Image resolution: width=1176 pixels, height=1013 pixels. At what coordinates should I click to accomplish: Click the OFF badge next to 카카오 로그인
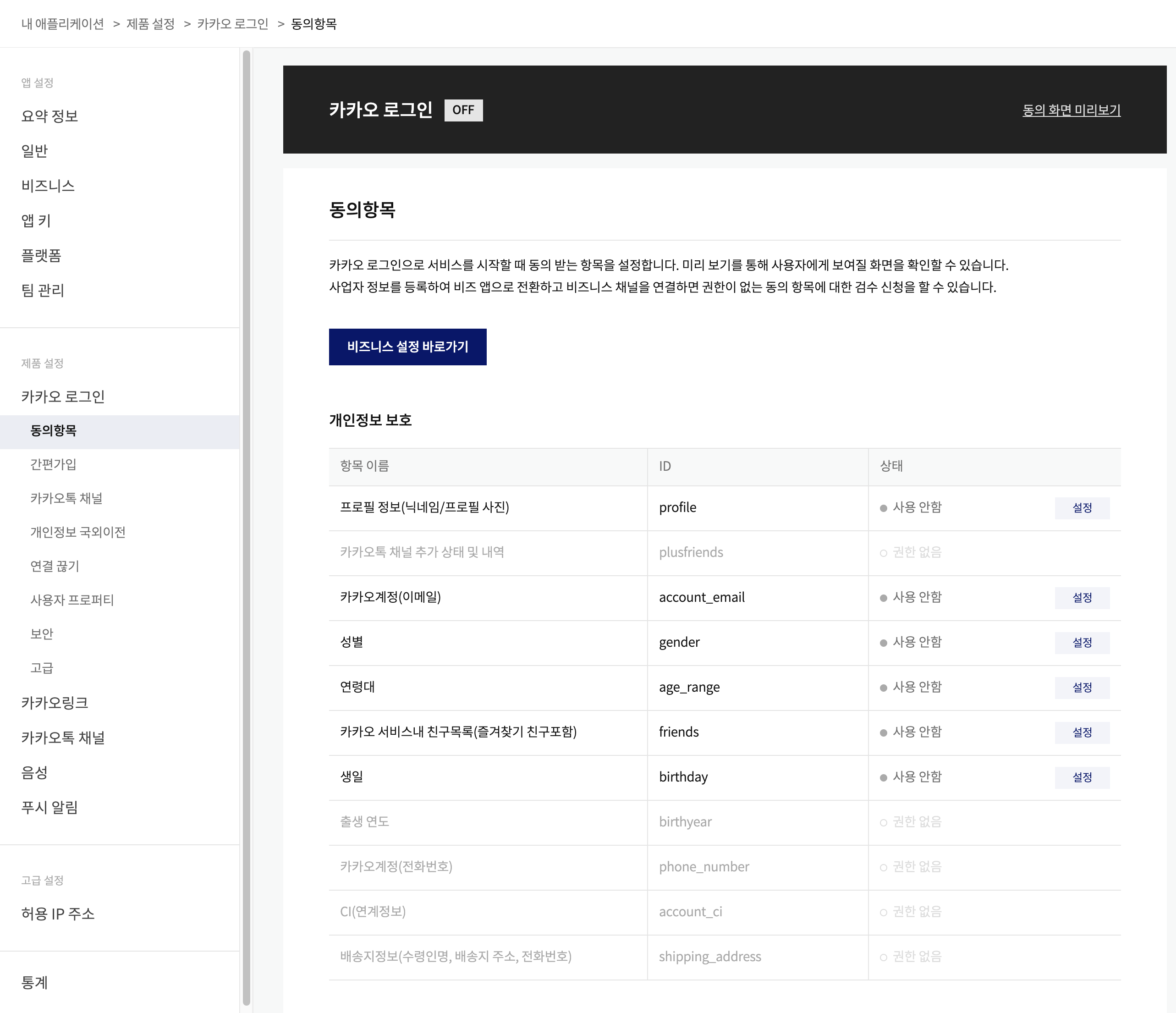(462, 110)
